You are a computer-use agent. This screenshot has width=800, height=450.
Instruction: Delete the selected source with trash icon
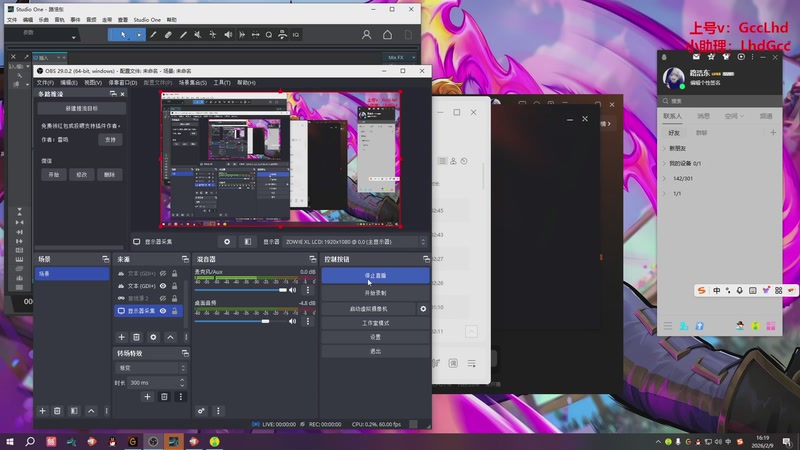point(138,337)
